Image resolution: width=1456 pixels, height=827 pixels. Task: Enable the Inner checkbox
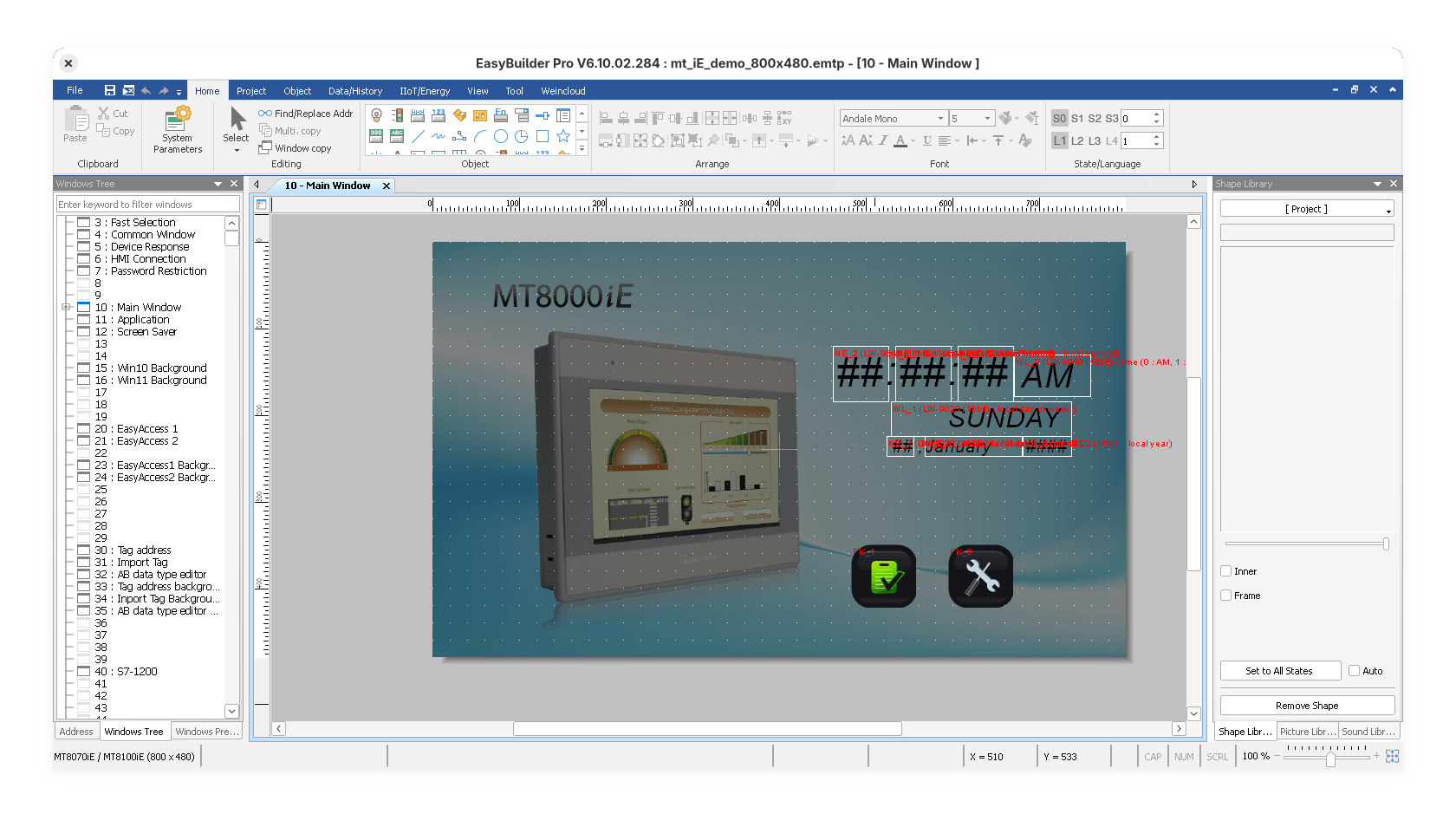pyautogui.click(x=1226, y=571)
